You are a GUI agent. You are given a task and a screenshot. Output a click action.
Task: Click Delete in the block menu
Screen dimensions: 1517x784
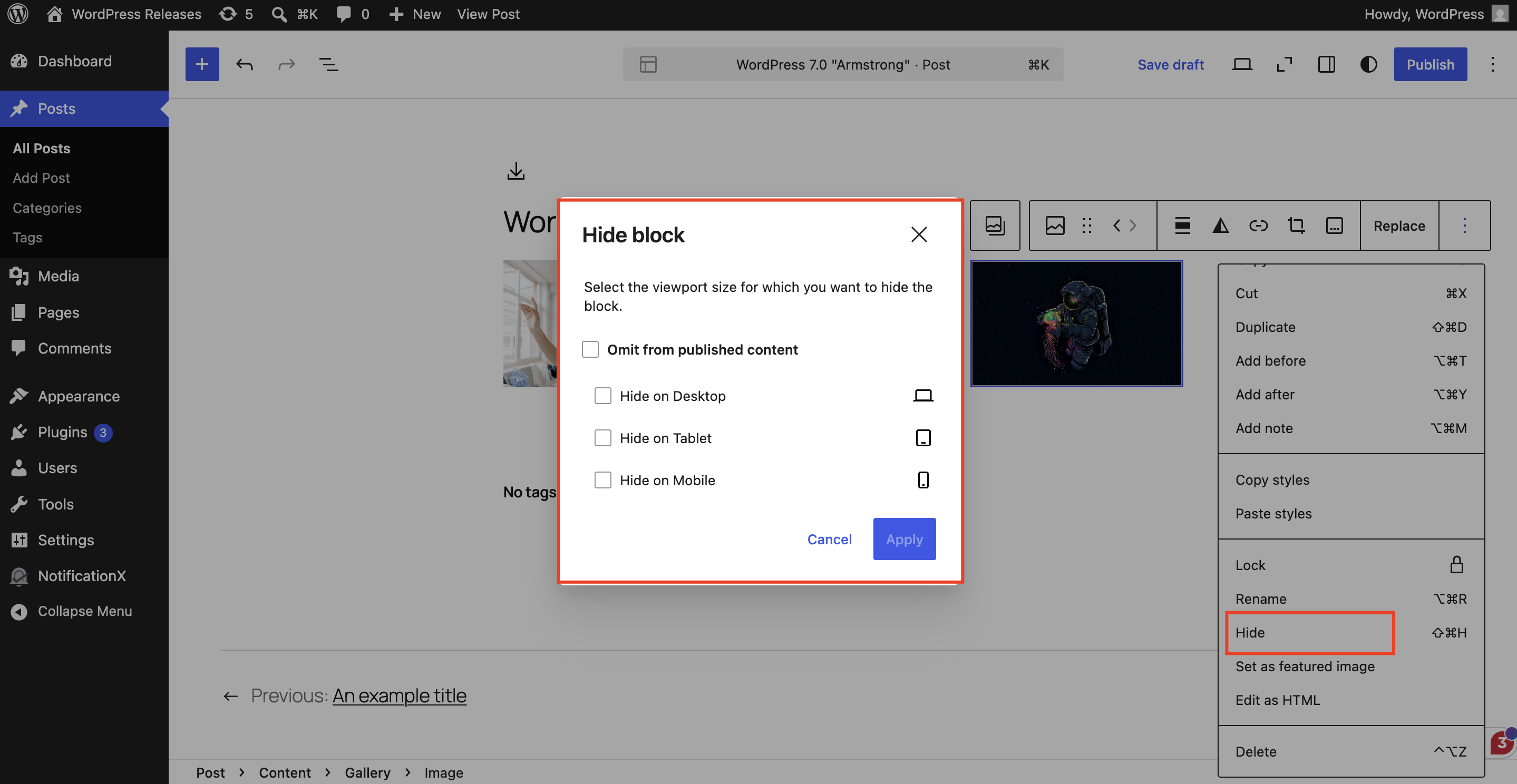(x=1351, y=752)
